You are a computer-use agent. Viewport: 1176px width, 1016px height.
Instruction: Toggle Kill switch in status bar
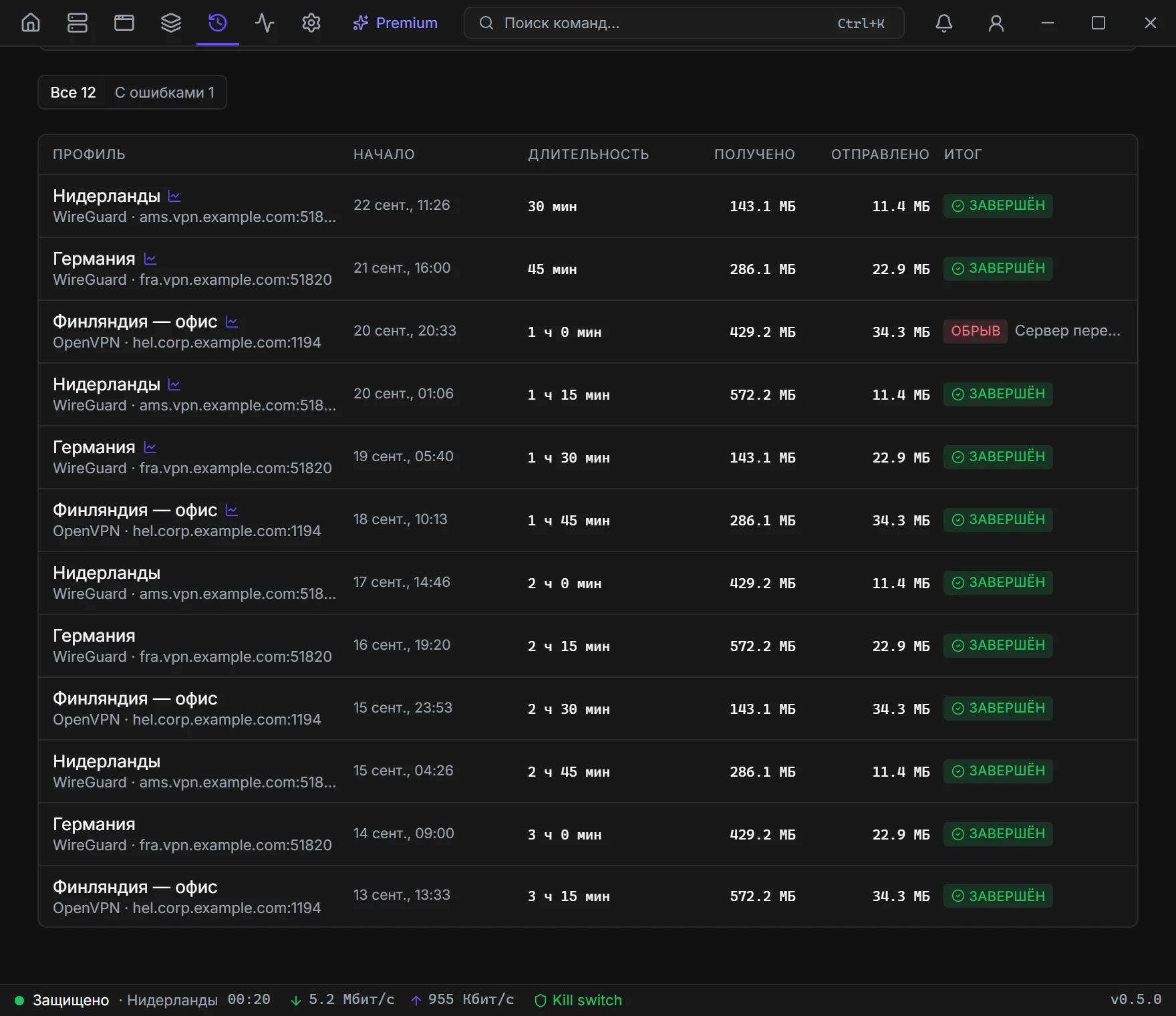click(x=579, y=1000)
